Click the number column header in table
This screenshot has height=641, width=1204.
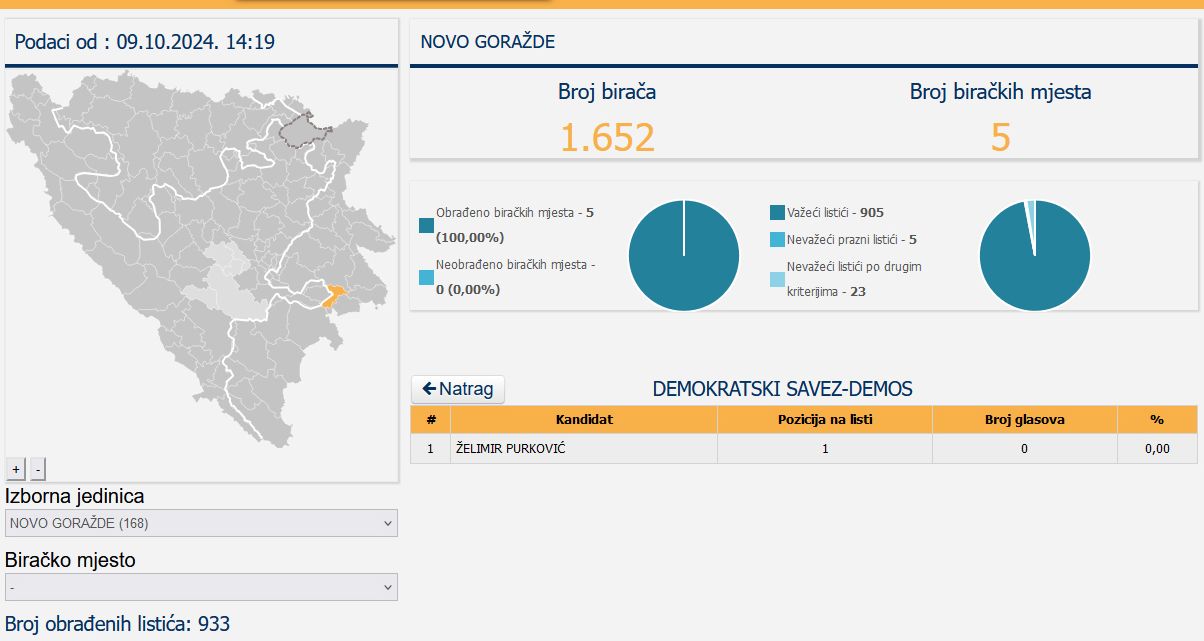[431, 420]
